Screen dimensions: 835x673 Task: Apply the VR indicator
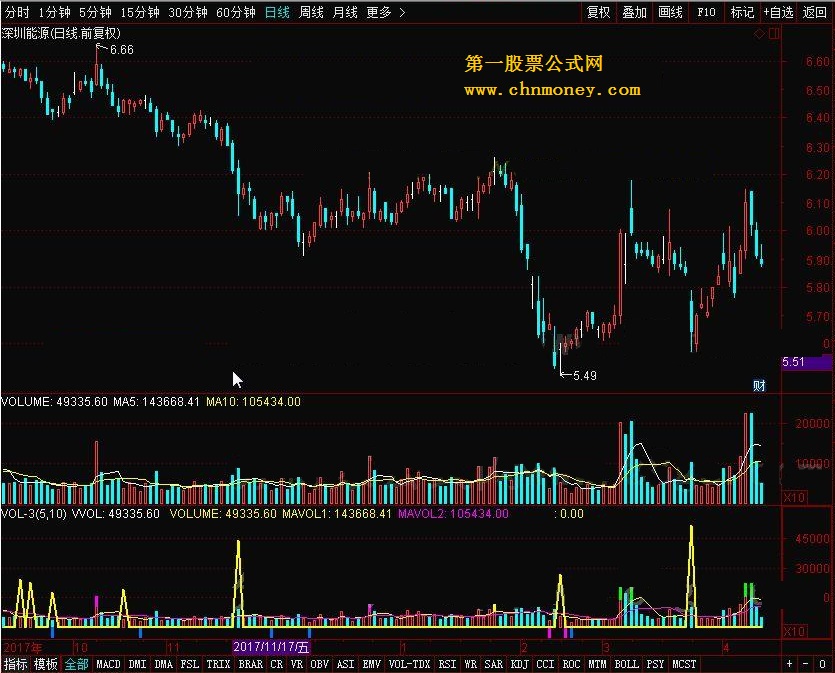tap(297, 664)
